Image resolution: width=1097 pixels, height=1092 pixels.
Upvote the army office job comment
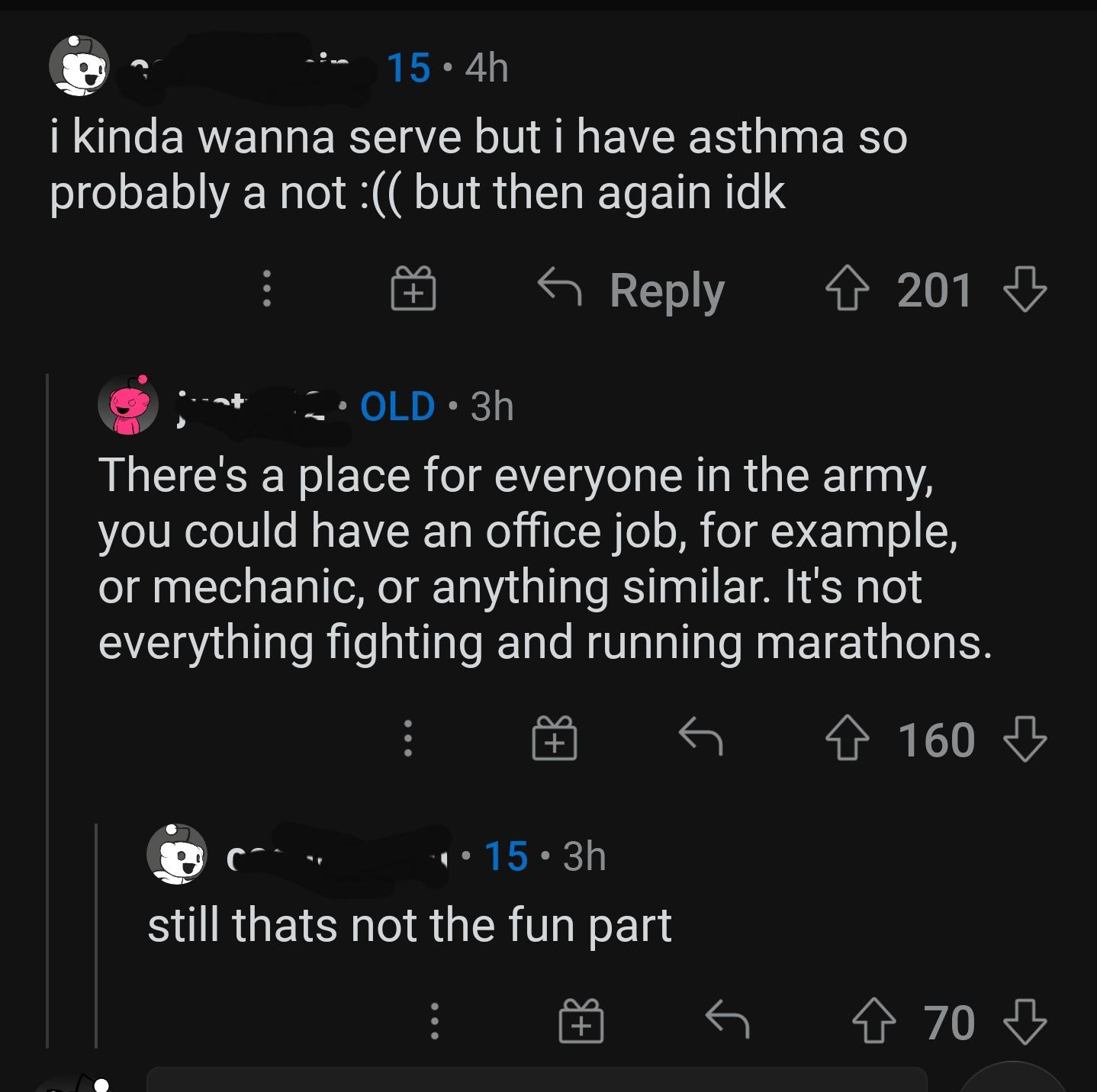coord(846,740)
